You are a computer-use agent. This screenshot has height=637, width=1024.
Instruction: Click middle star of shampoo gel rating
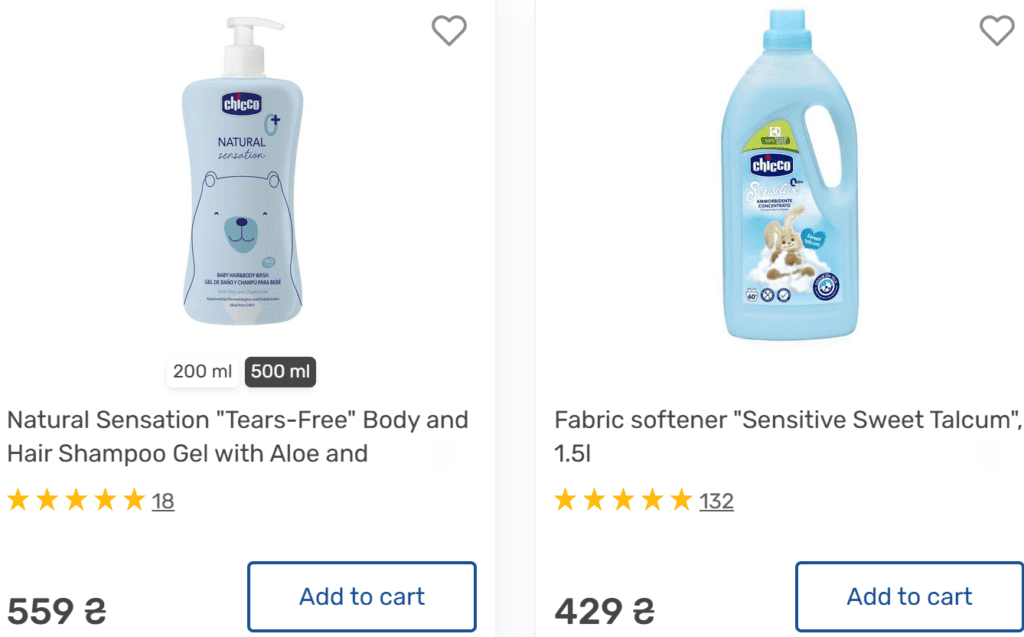click(76, 500)
